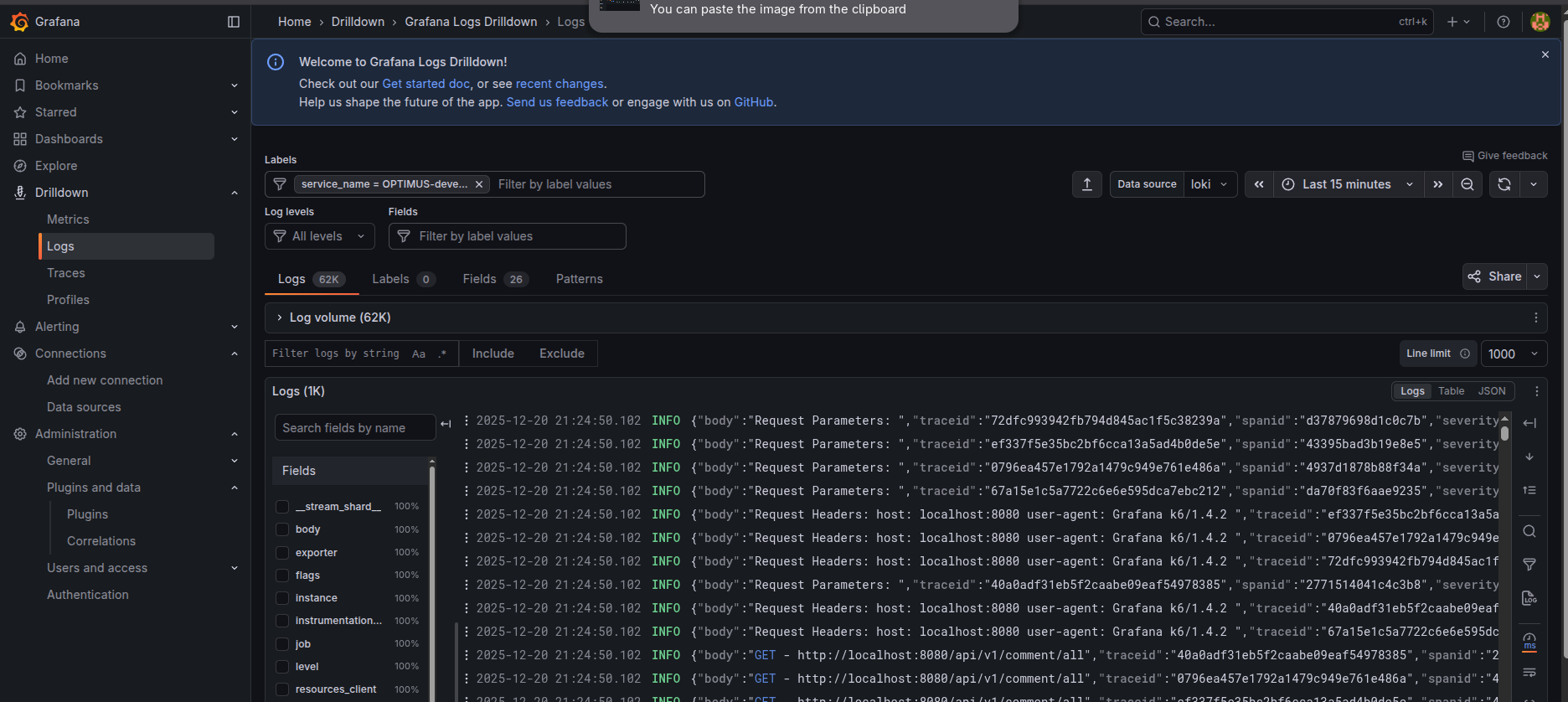Shift time range backward with double-left arrow
The image size is (1568, 702).
coord(1259,184)
